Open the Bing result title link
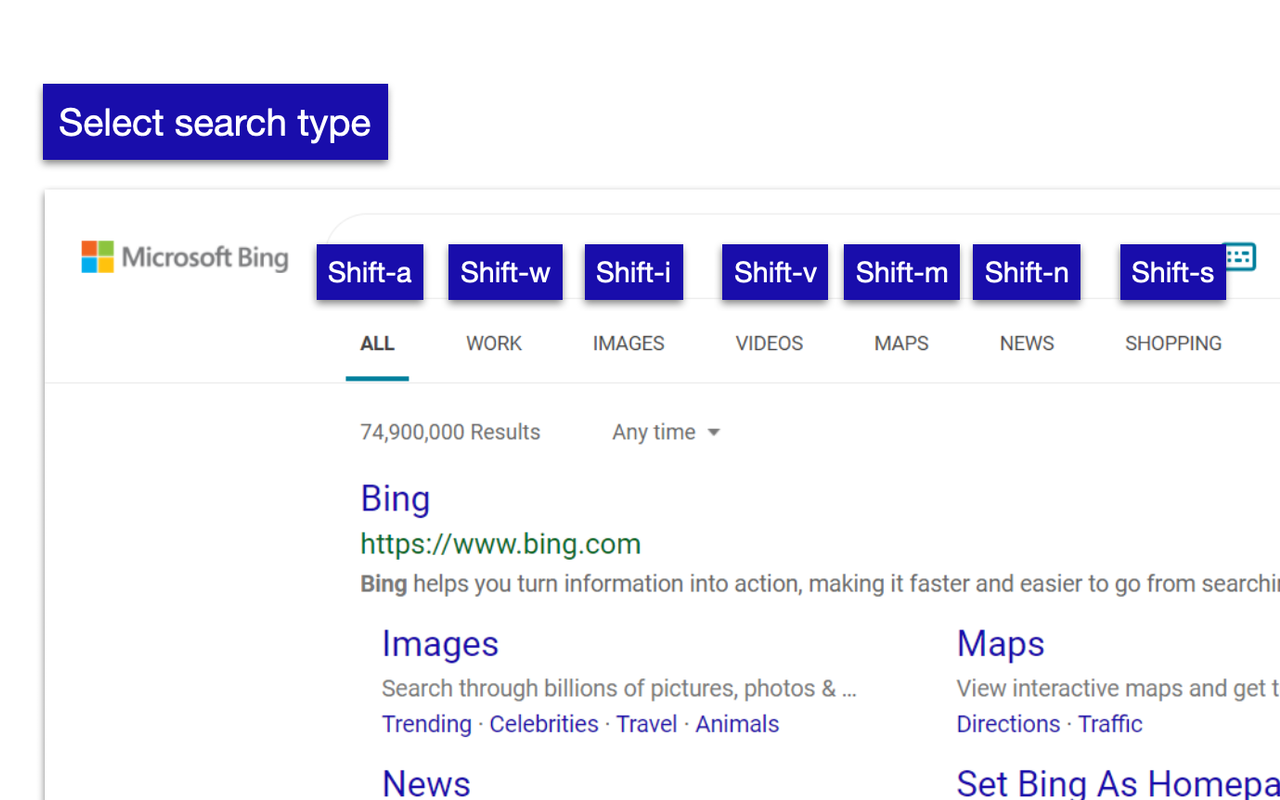The width and height of the screenshot is (1280, 800). coord(395,499)
